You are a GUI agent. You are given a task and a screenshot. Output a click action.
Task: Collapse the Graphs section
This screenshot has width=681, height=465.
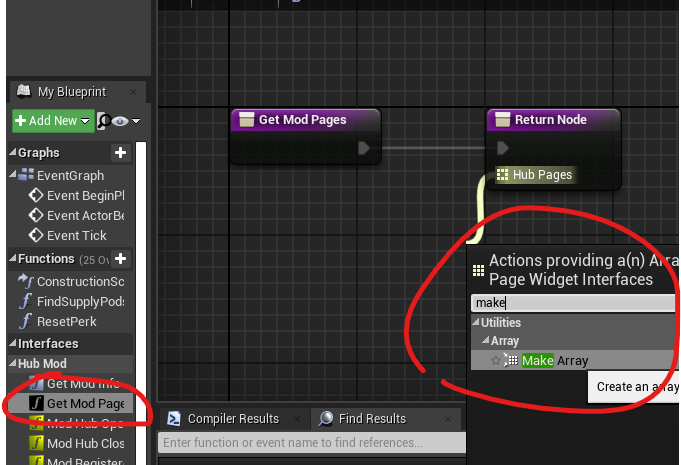click(x=13, y=152)
